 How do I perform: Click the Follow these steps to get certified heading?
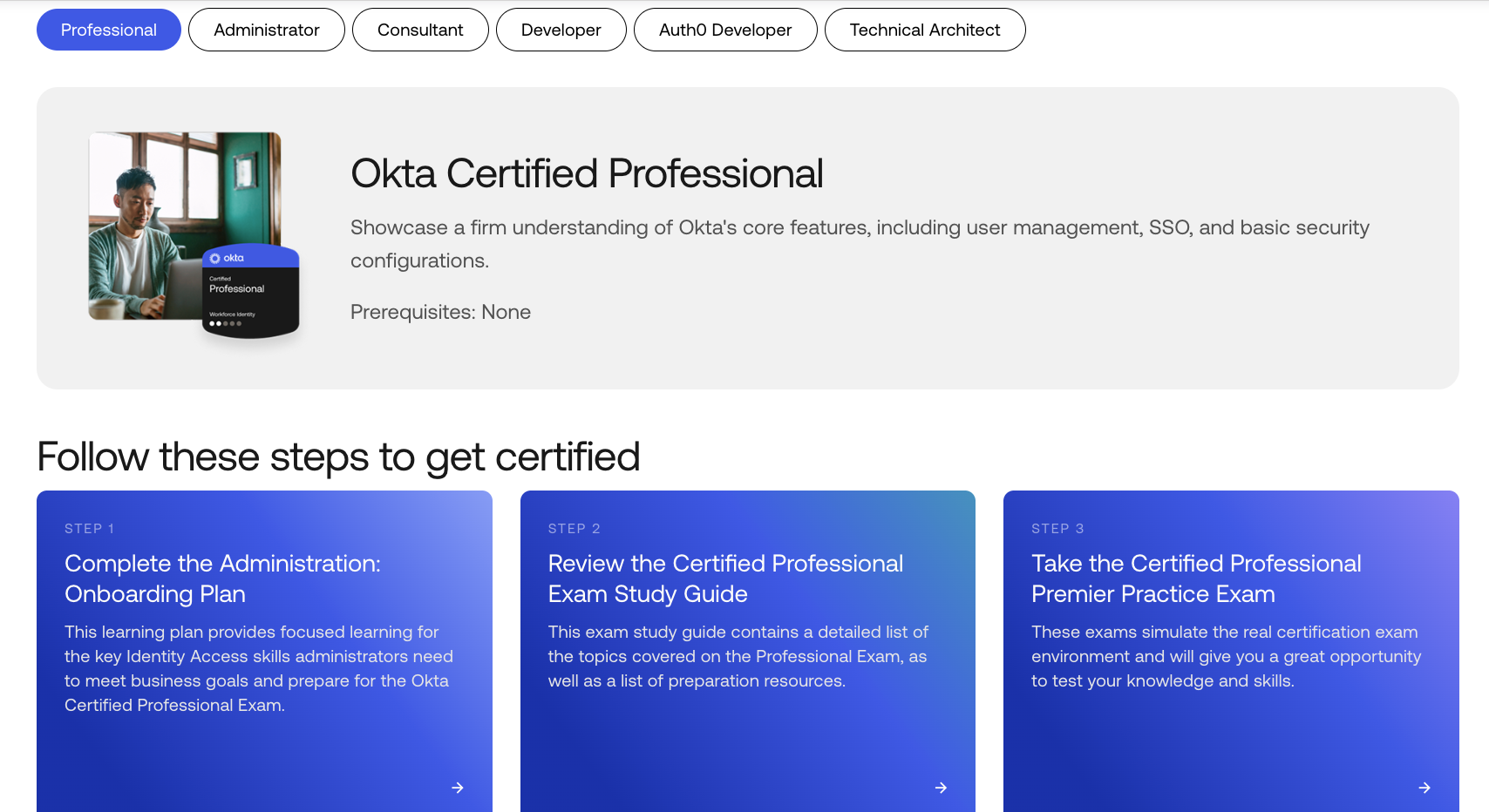pyautogui.click(x=338, y=457)
